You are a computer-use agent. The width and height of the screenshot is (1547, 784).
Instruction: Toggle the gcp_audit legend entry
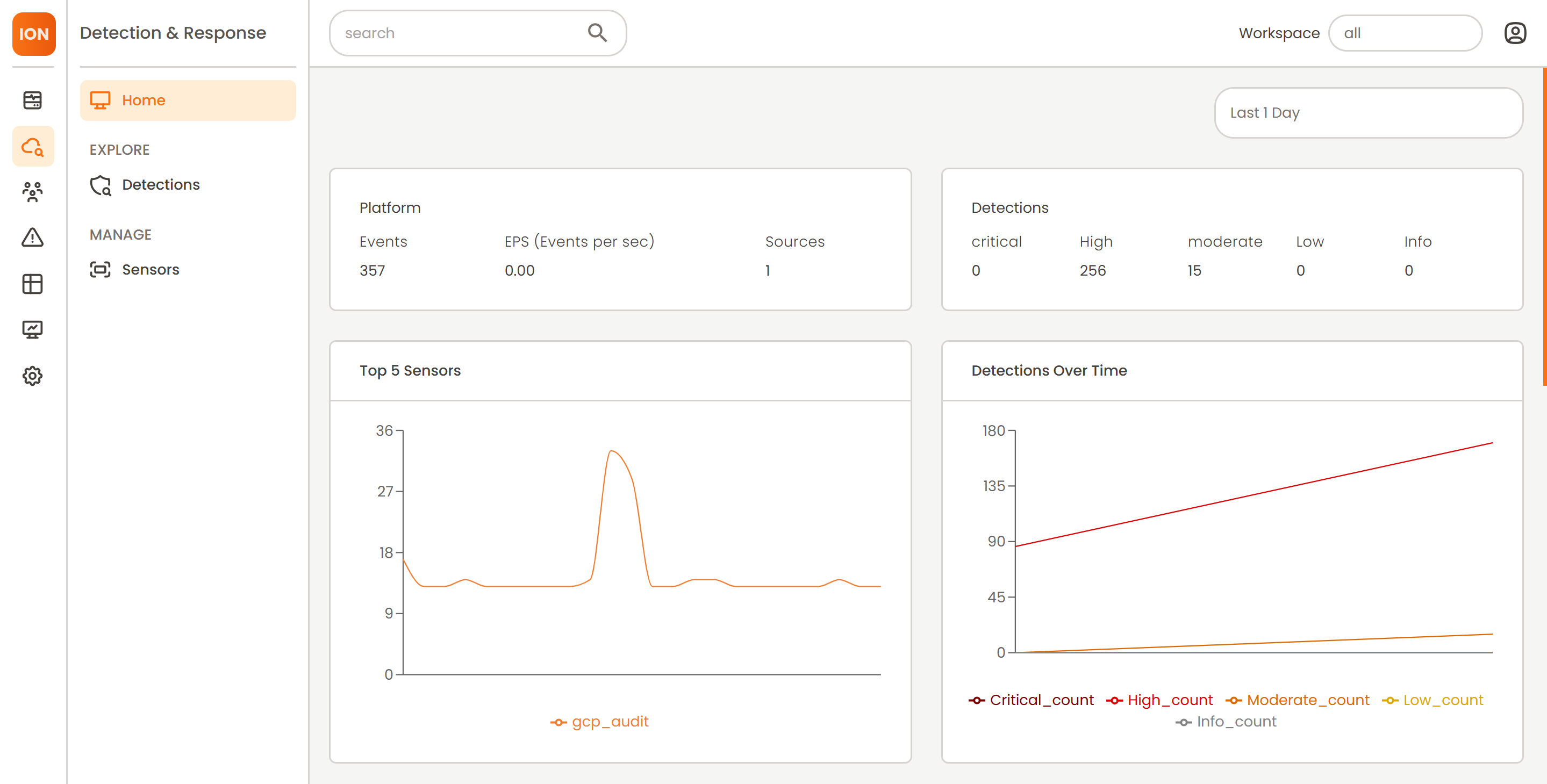pyautogui.click(x=600, y=722)
